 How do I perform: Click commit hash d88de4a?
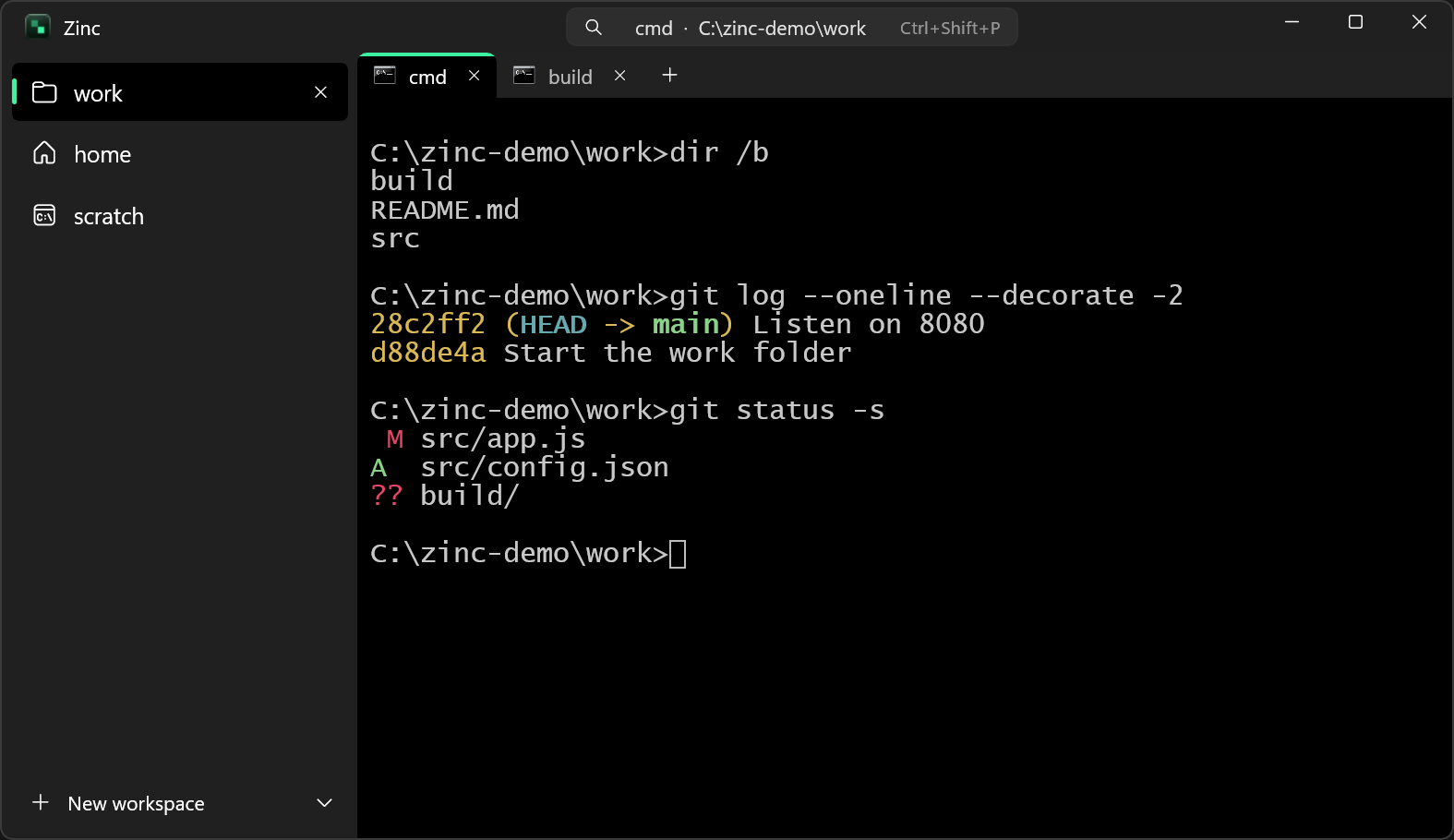(x=427, y=353)
